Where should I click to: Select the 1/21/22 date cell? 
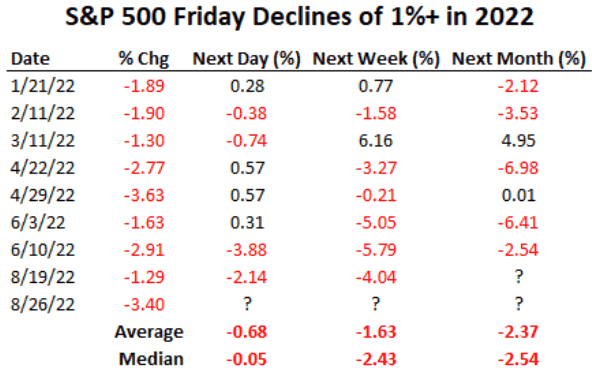[43, 86]
